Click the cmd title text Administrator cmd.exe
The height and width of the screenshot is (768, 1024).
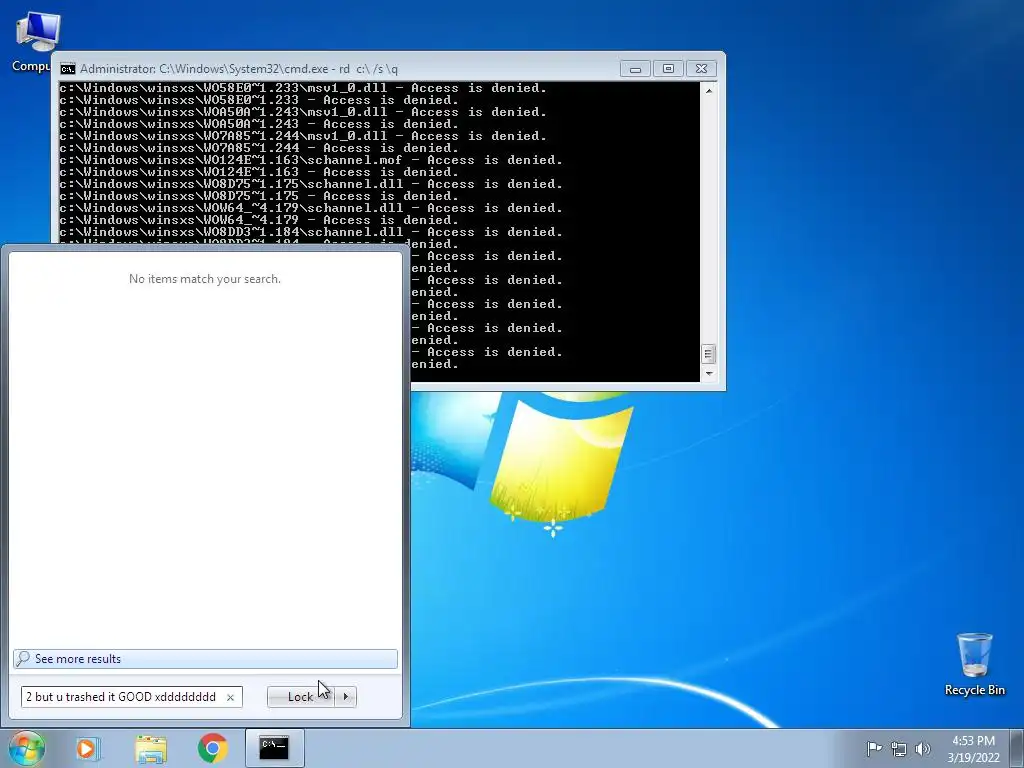click(238, 69)
